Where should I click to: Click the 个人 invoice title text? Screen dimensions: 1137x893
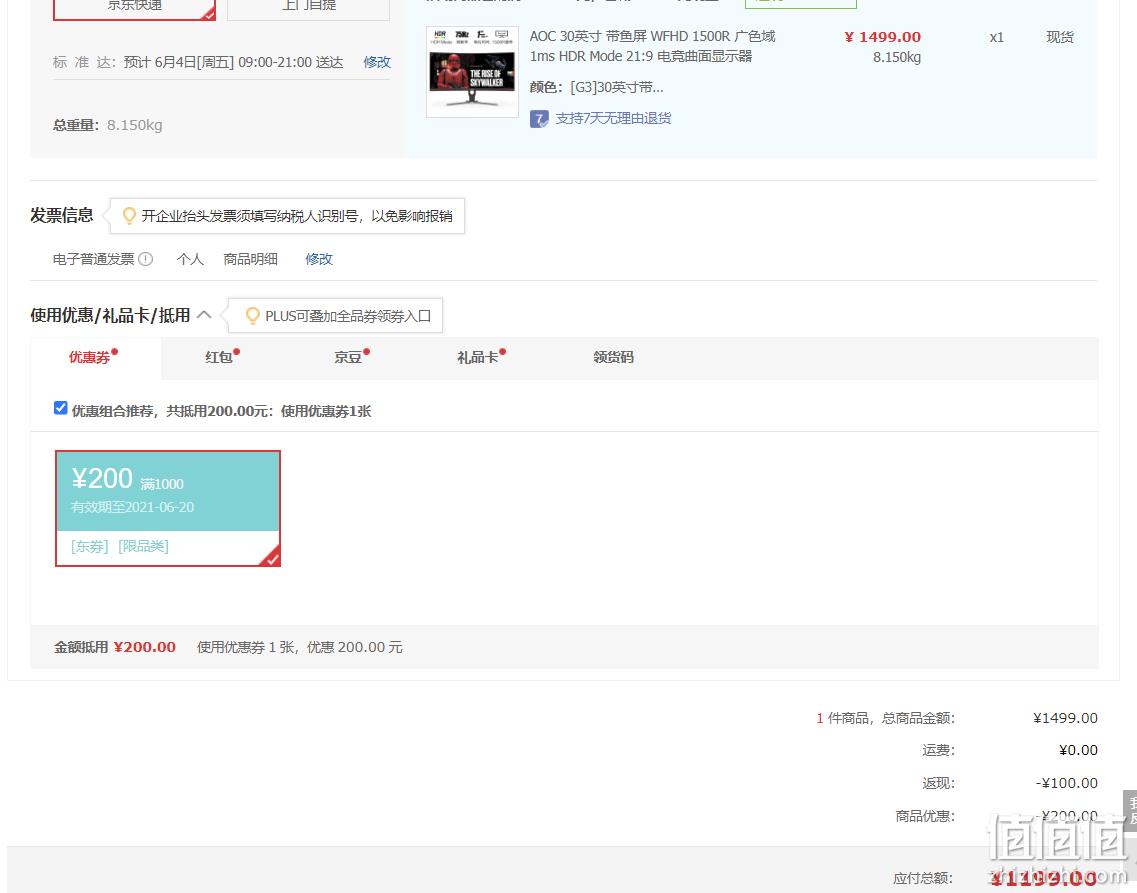pos(190,259)
